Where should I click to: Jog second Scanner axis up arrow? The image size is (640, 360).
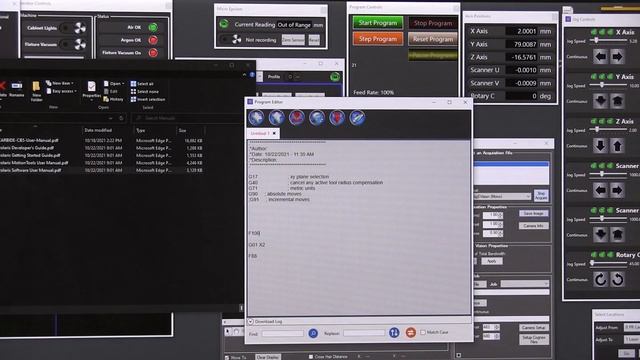coord(617,235)
